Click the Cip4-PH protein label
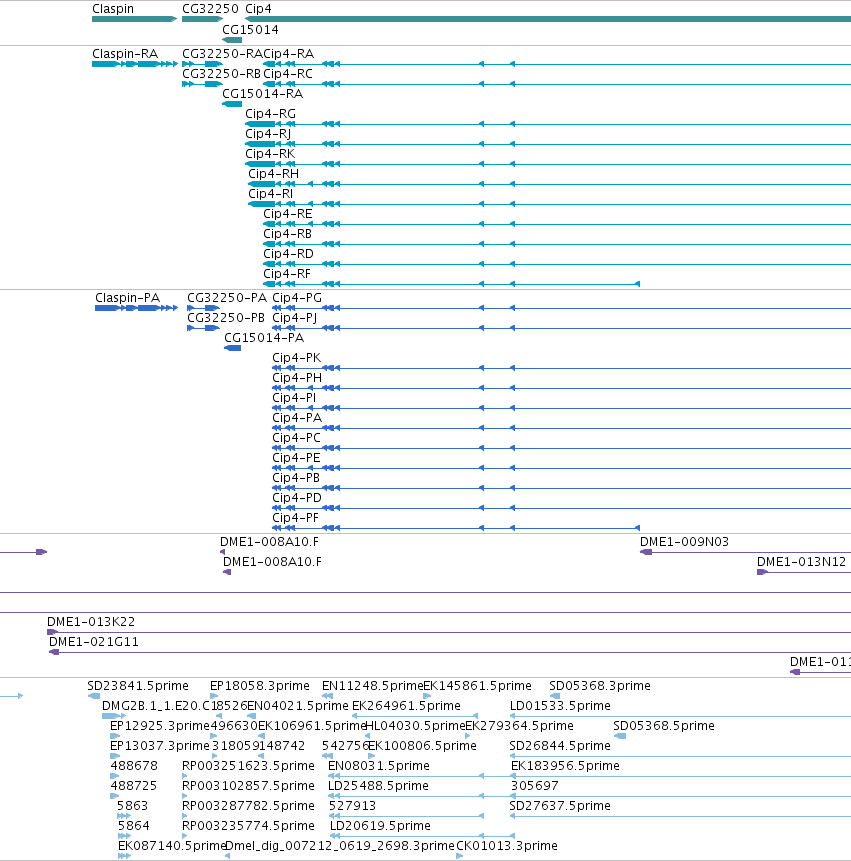This screenshot has width=851, height=861. (x=297, y=378)
